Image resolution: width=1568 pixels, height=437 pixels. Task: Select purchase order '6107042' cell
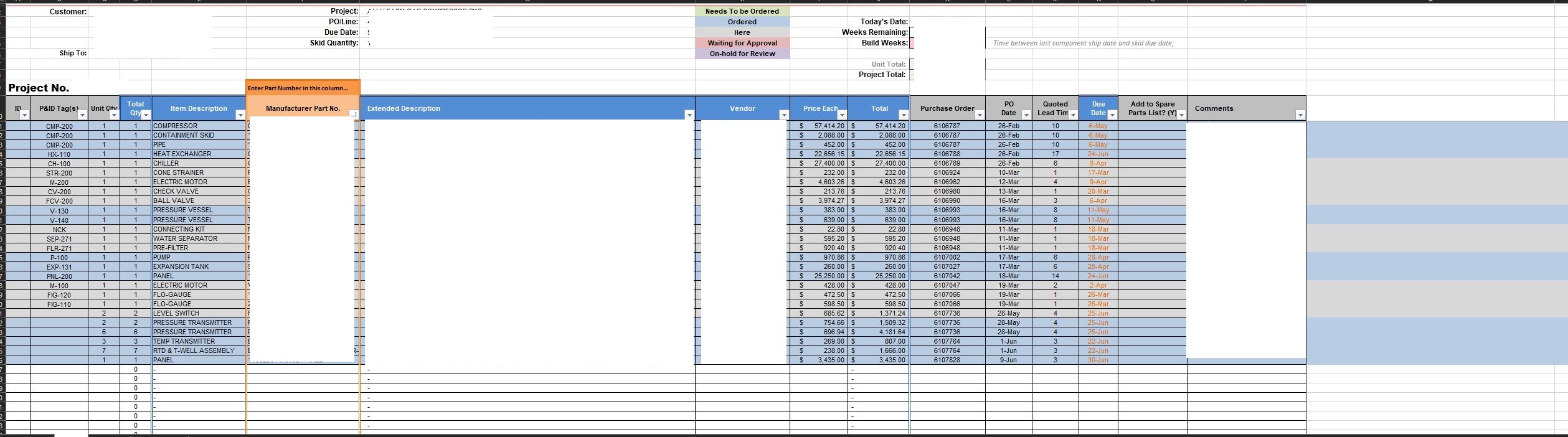click(x=947, y=276)
